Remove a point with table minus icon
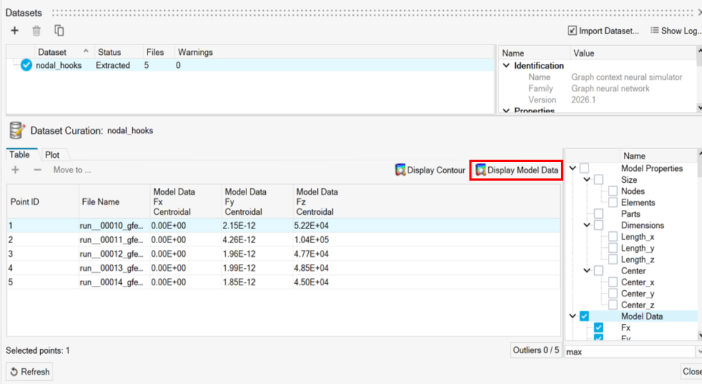Viewport: 702px width, 384px height. [37, 170]
